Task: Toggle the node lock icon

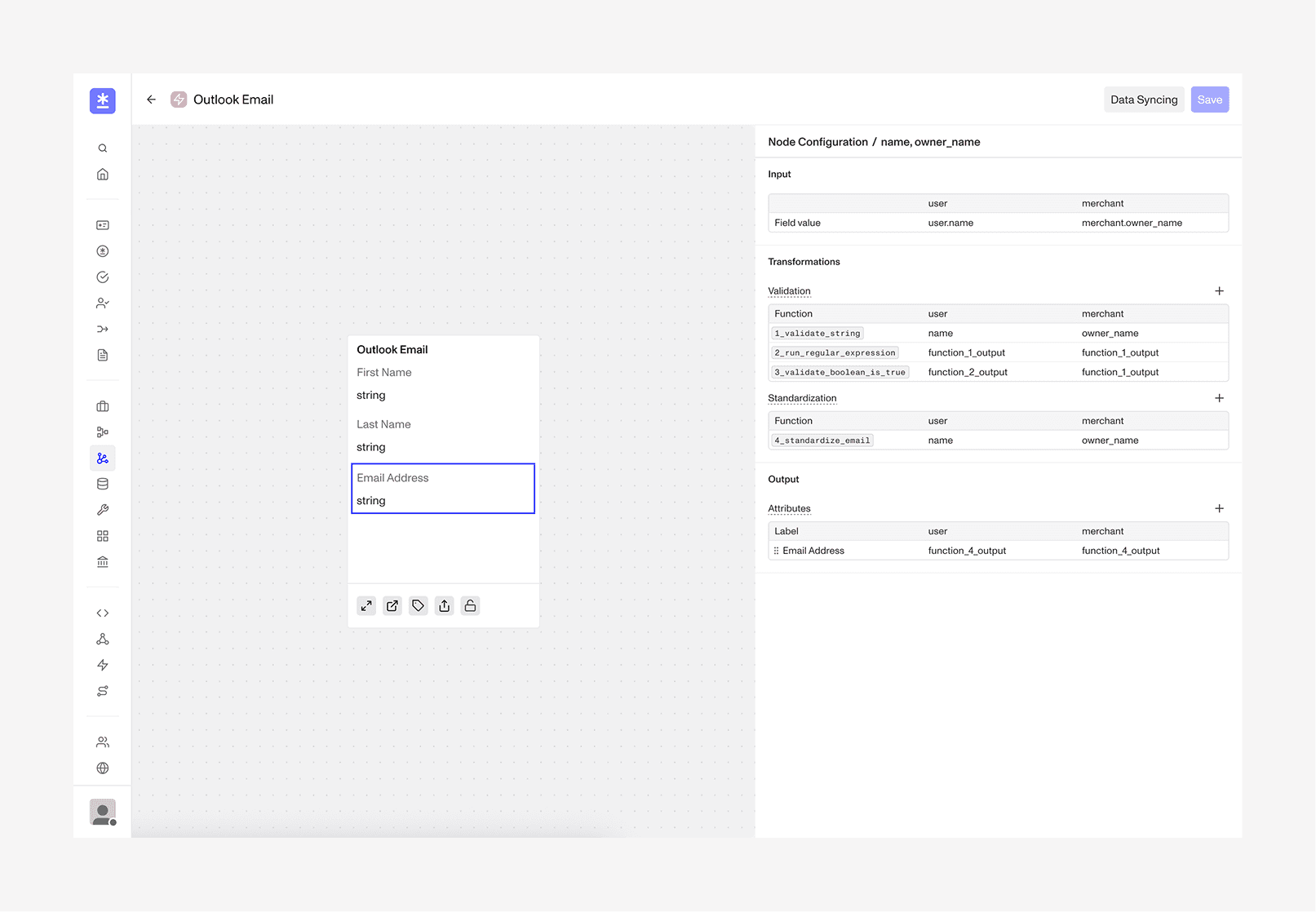Action: click(x=470, y=606)
